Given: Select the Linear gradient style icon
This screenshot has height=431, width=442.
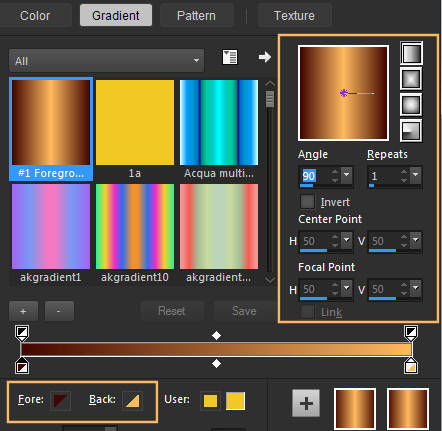Looking at the screenshot, I should click(411, 53).
